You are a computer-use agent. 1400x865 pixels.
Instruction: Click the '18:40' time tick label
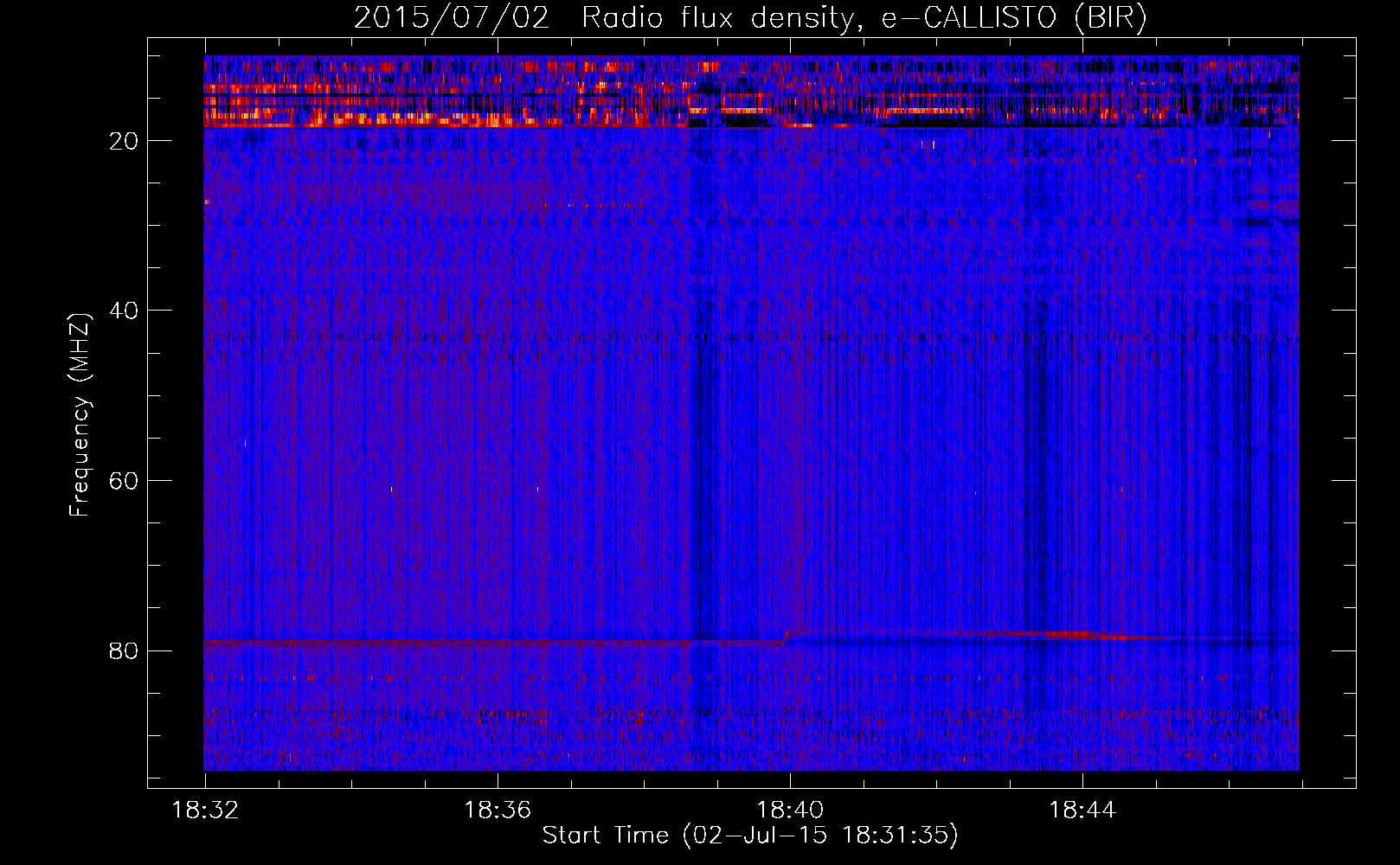790,811
